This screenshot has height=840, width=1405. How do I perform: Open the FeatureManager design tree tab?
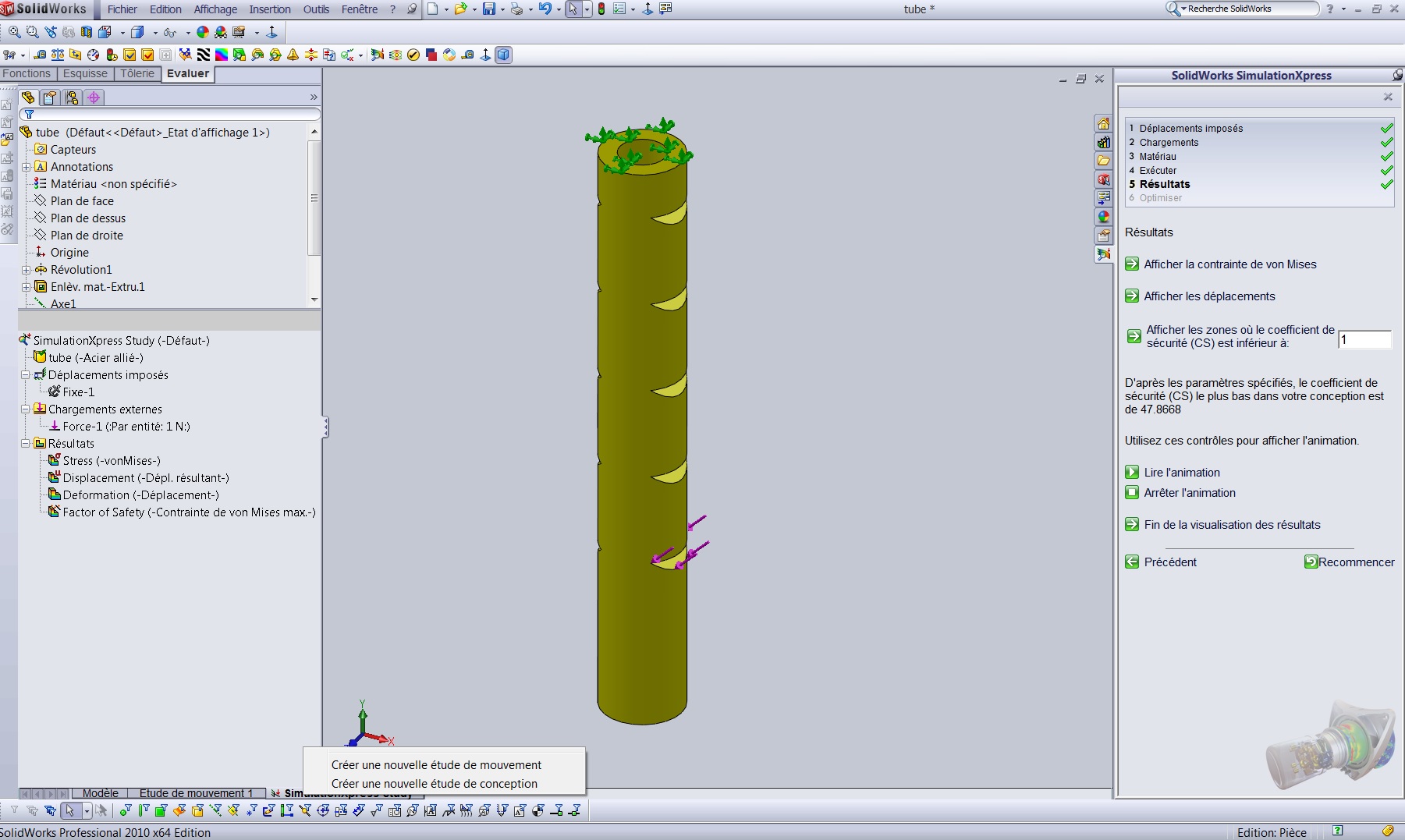pos(28,97)
